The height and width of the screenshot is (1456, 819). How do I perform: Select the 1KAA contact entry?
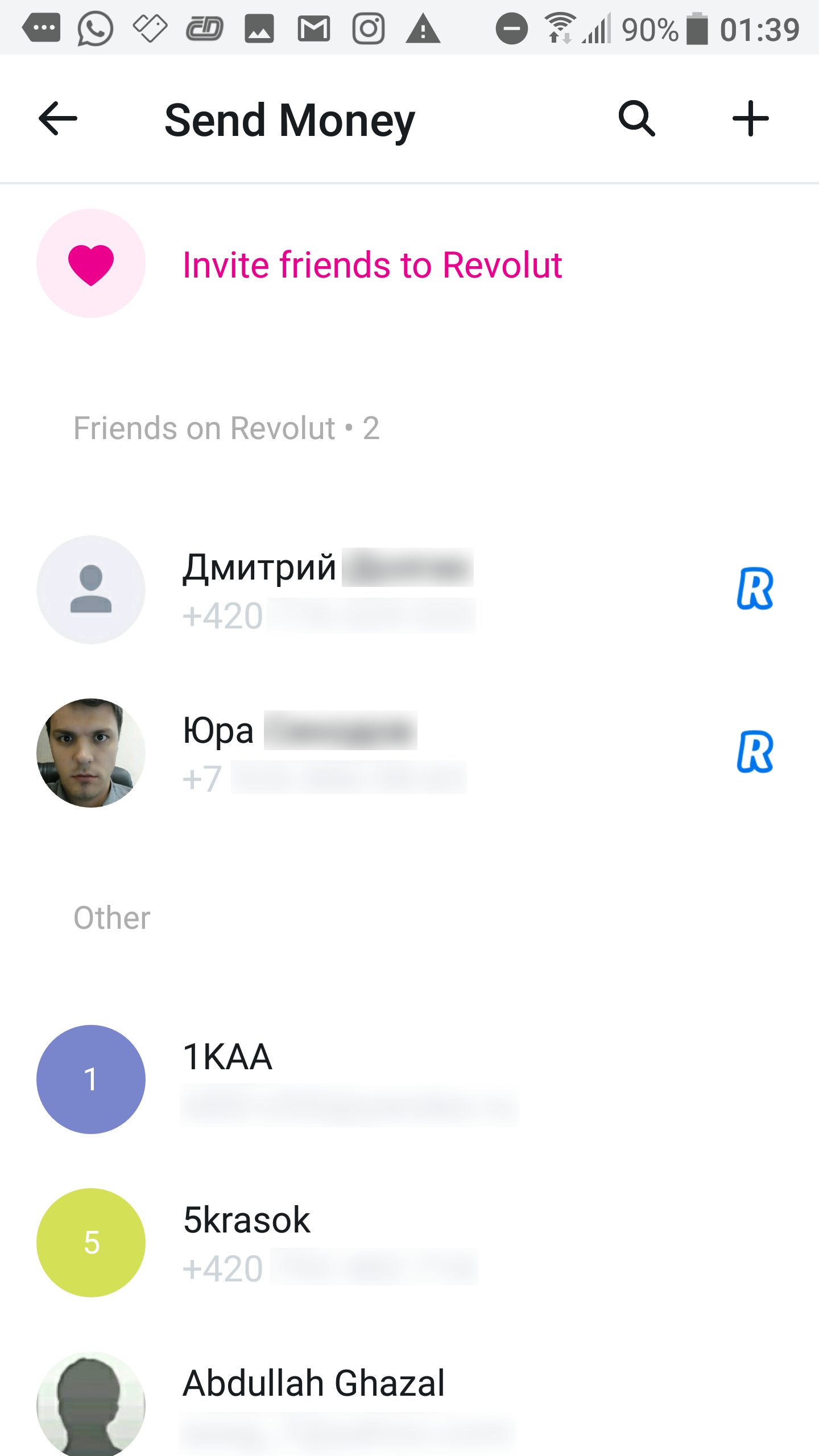pyautogui.click(x=409, y=1079)
